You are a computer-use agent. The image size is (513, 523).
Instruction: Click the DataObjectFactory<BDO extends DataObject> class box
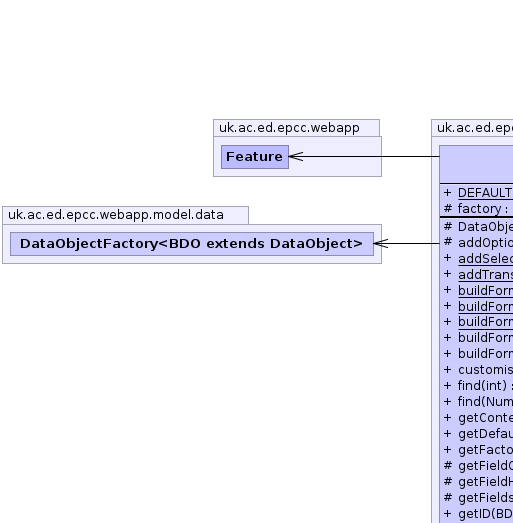pos(192,244)
